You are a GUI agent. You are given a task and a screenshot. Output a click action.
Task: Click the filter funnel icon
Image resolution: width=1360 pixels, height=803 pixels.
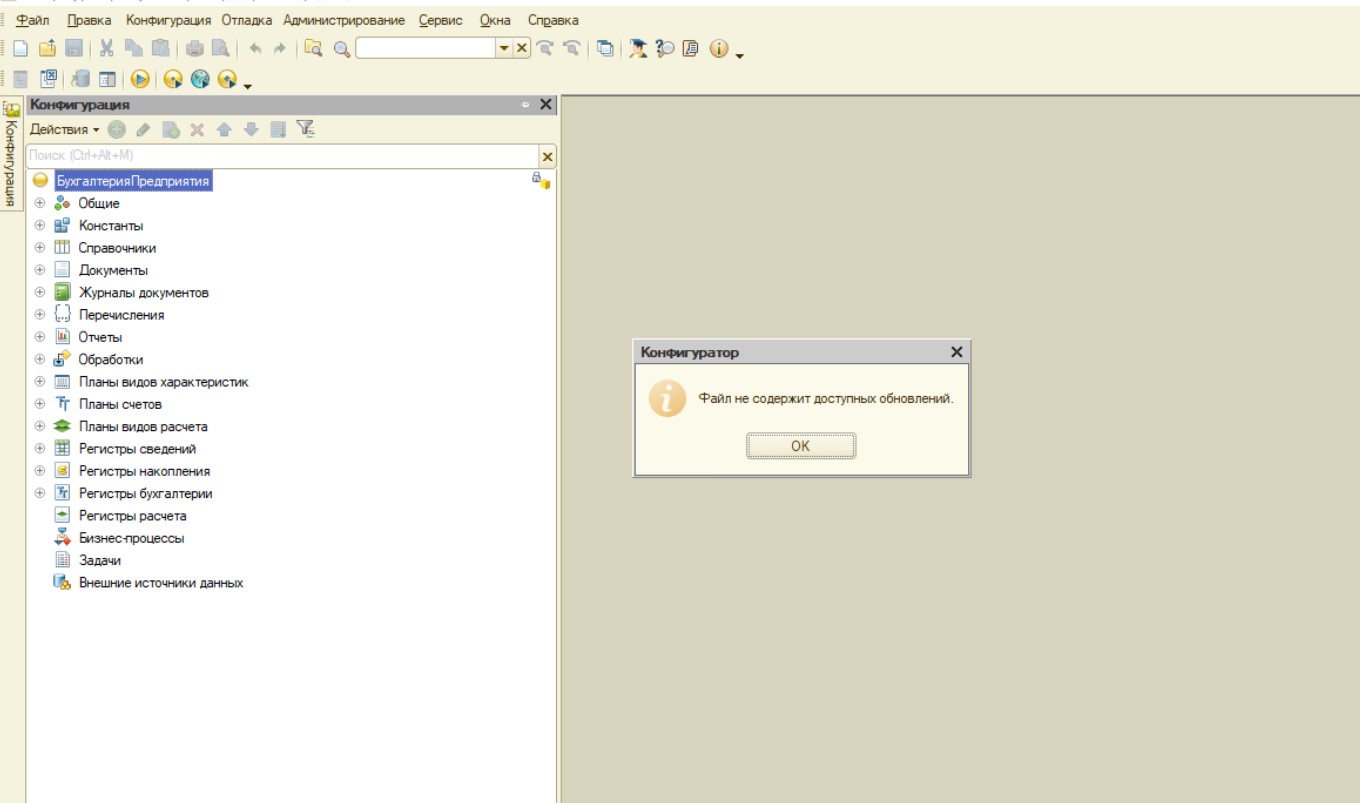pos(306,129)
